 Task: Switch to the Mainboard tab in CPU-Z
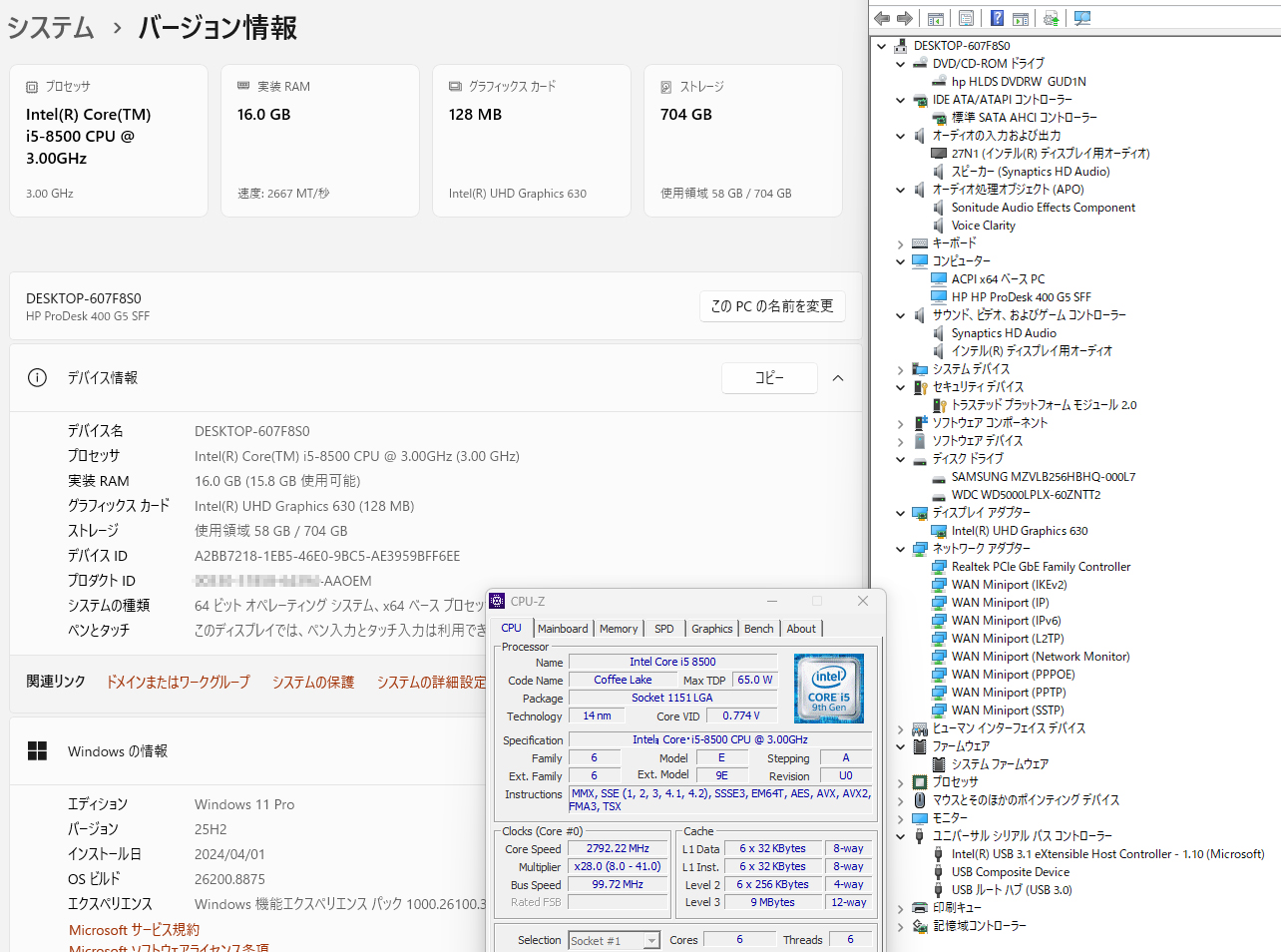[x=563, y=629]
